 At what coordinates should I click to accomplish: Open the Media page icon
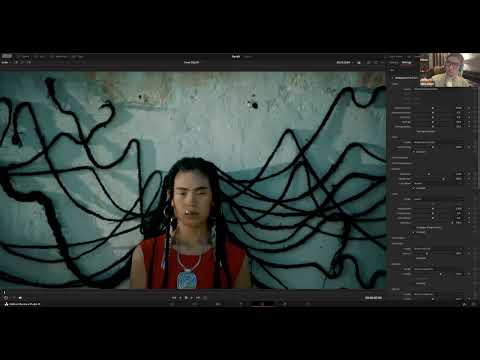[172, 304]
